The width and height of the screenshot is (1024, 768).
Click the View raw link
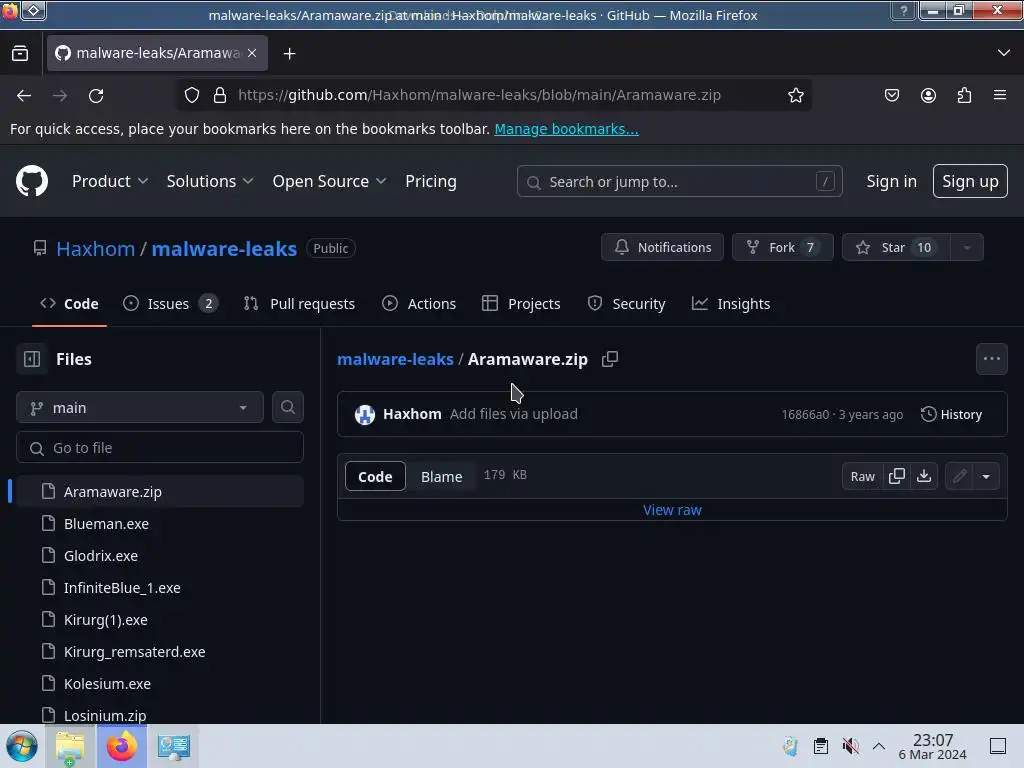(672, 510)
